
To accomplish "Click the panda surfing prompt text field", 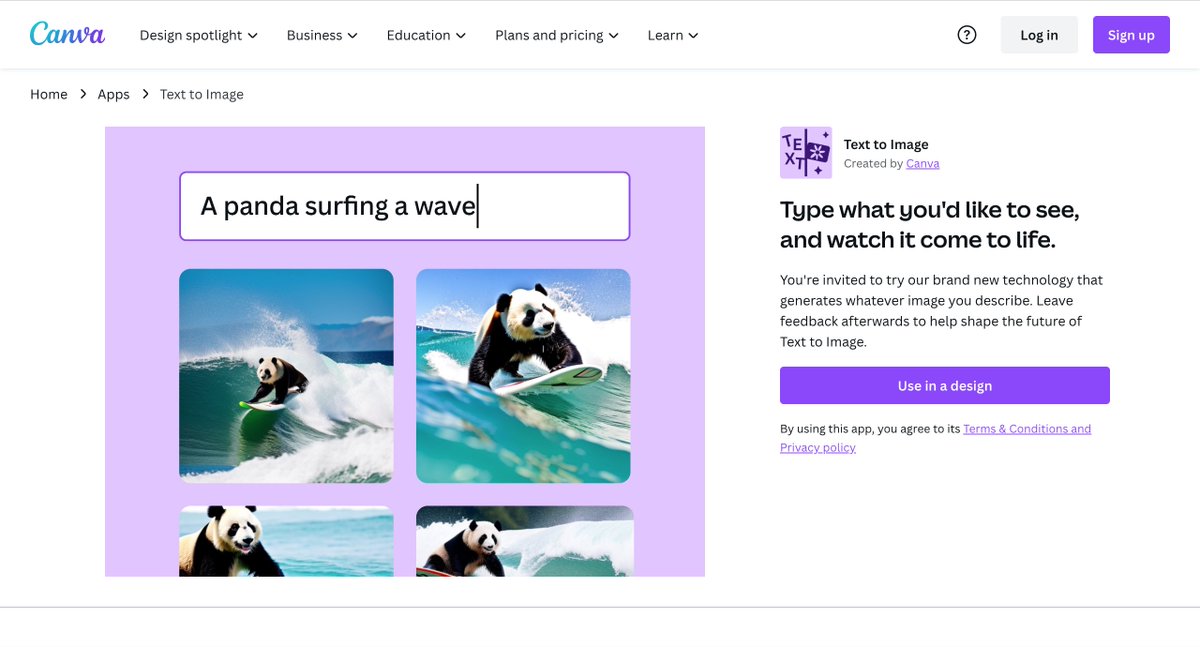I will [405, 206].
